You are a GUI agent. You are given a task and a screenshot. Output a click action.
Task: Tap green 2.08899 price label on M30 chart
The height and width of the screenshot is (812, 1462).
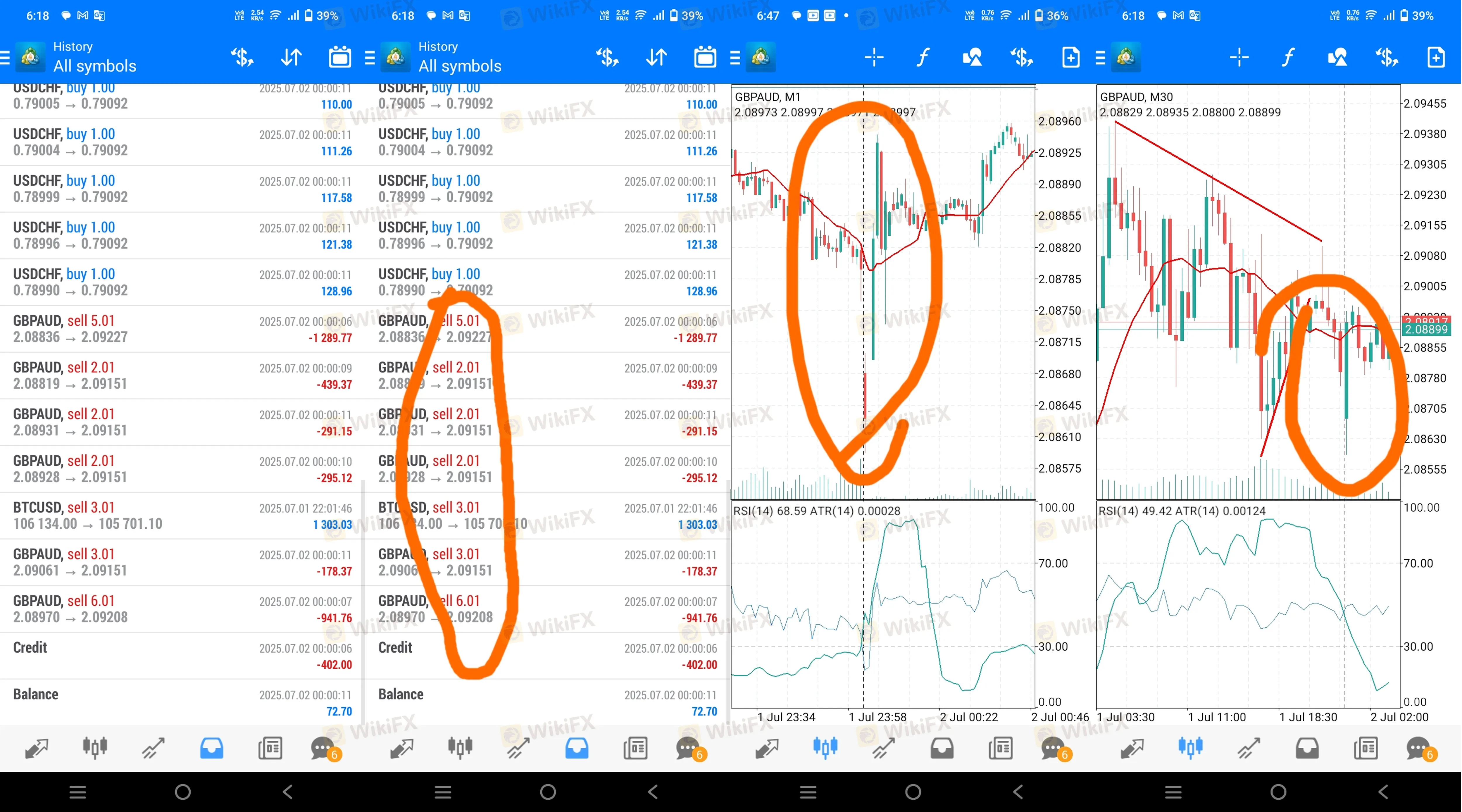pos(1426,330)
